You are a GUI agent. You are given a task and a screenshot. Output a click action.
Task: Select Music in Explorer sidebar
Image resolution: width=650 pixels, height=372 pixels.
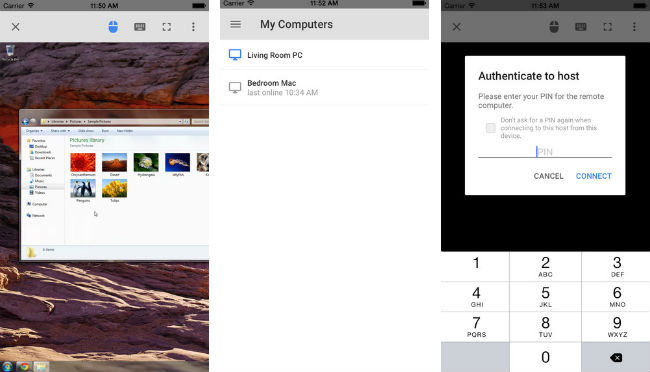point(37,181)
